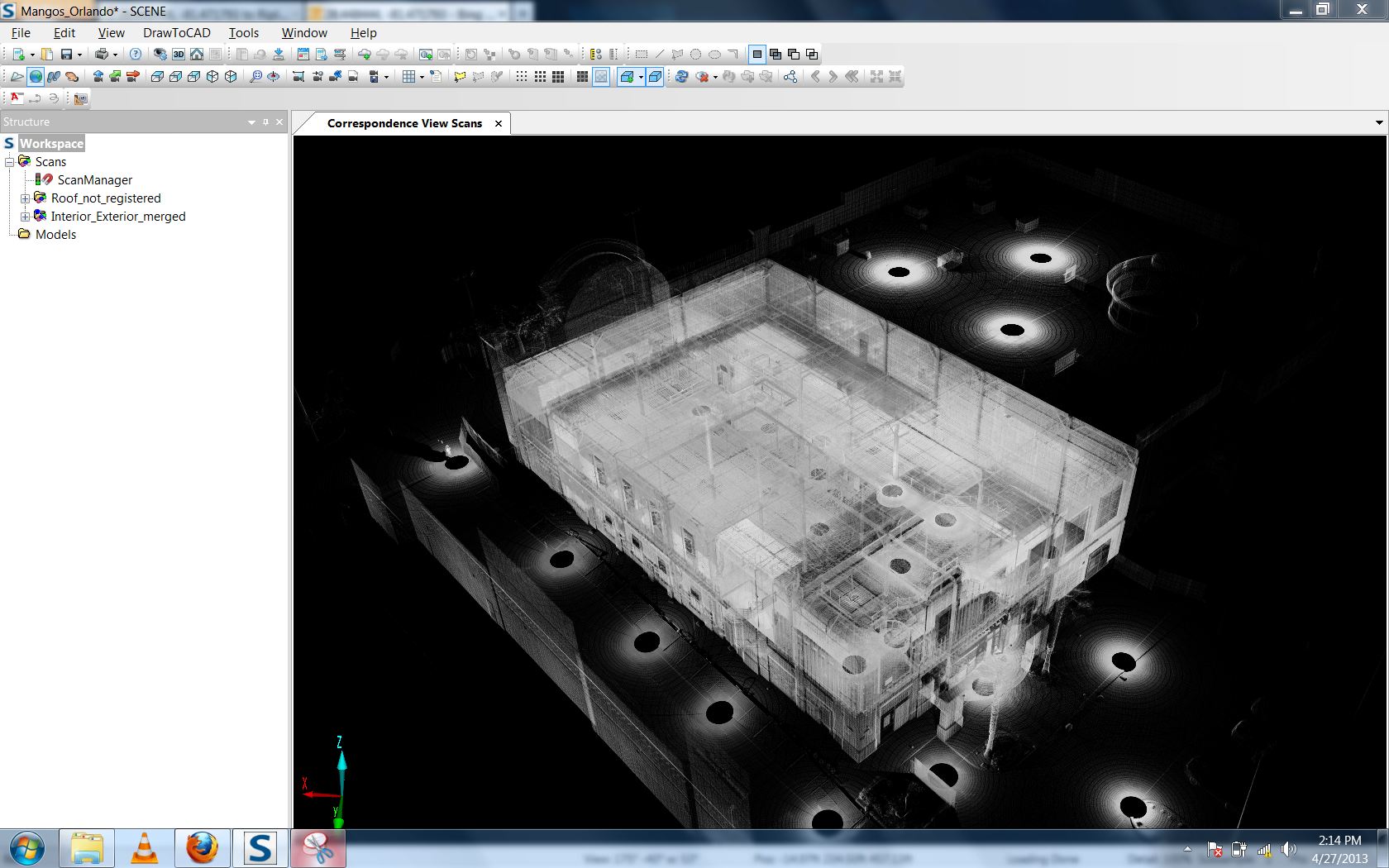The width and height of the screenshot is (1389, 868).
Task: Click the red A text toolbar icon
Action: coord(17,98)
